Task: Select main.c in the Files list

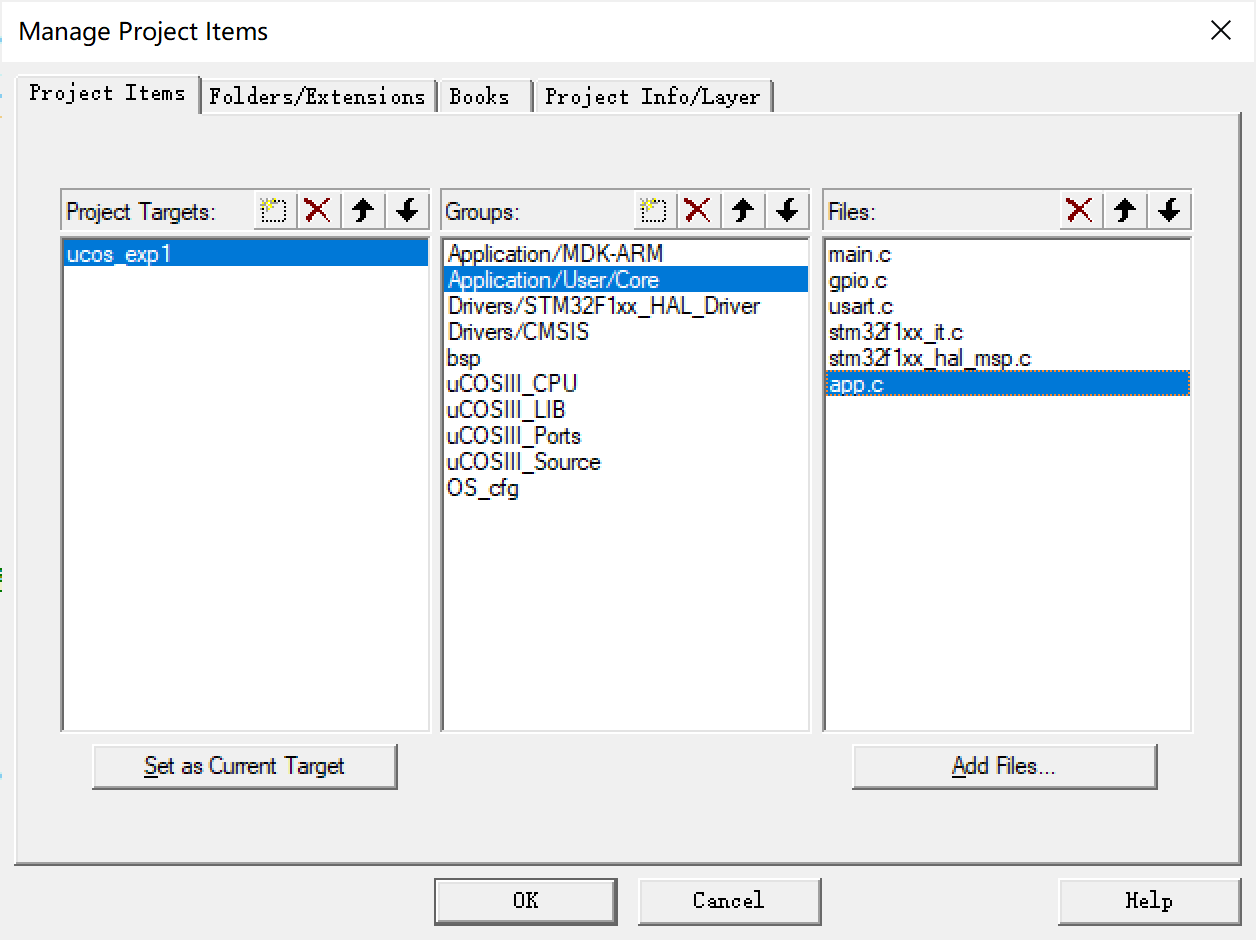Action: pyautogui.click(x=859, y=254)
